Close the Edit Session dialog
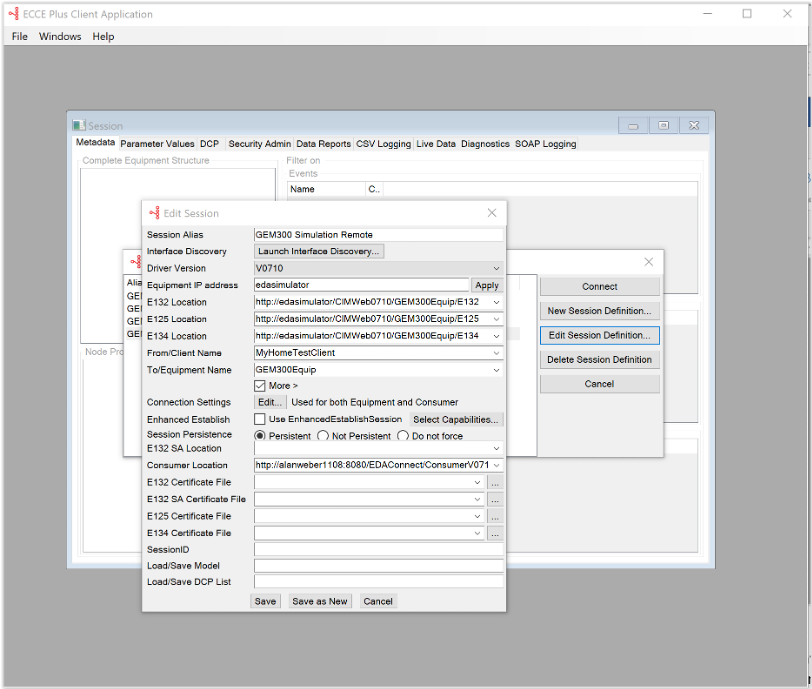The image size is (812, 689). tap(492, 213)
